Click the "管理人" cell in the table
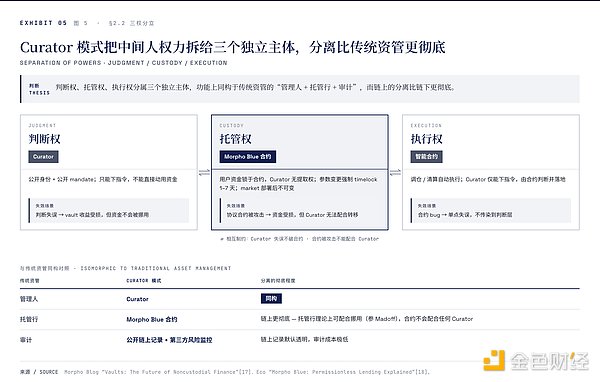 (29, 299)
